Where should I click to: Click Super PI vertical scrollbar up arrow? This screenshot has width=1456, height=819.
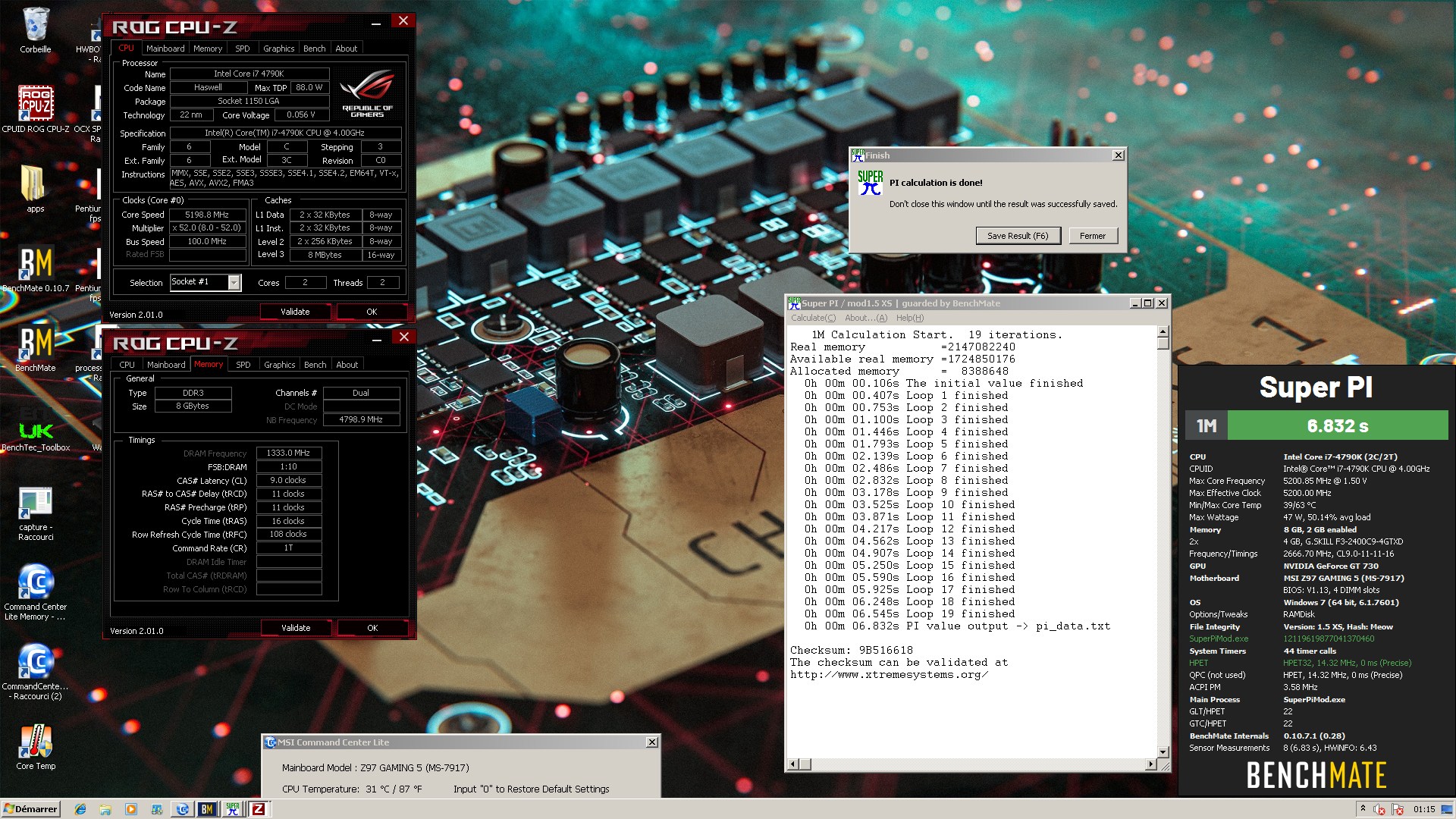(x=1163, y=332)
